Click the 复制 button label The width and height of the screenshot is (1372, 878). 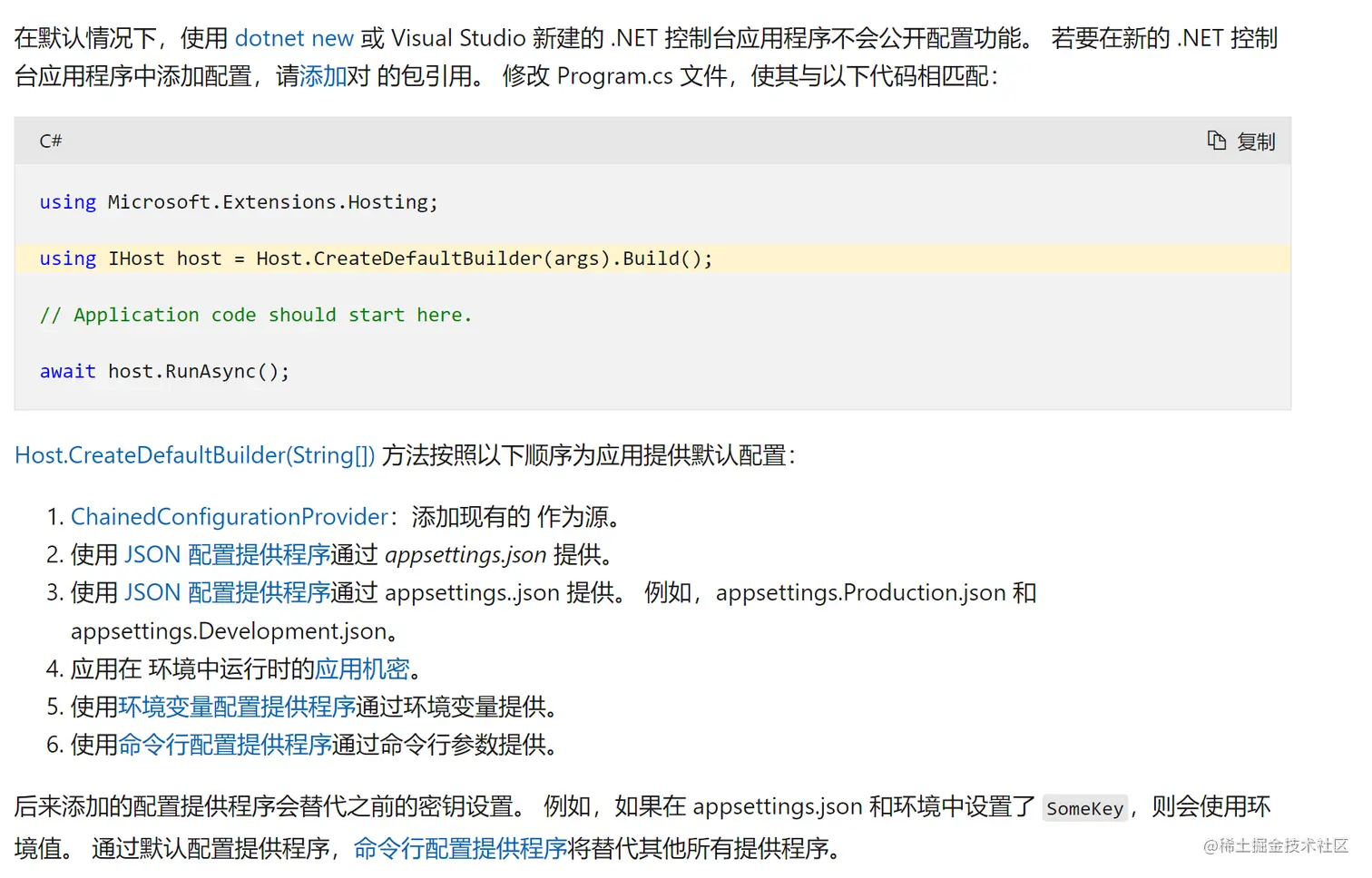pos(1256,141)
